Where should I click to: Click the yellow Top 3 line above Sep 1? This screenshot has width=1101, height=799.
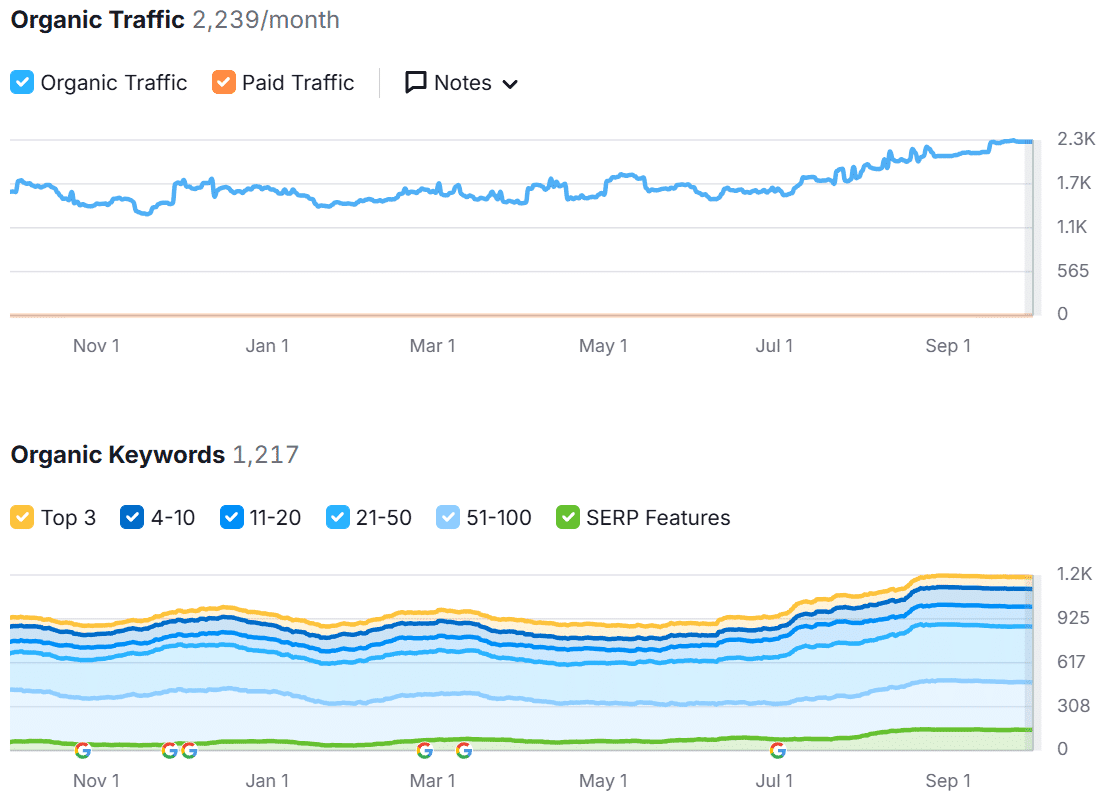click(x=948, y=576)
